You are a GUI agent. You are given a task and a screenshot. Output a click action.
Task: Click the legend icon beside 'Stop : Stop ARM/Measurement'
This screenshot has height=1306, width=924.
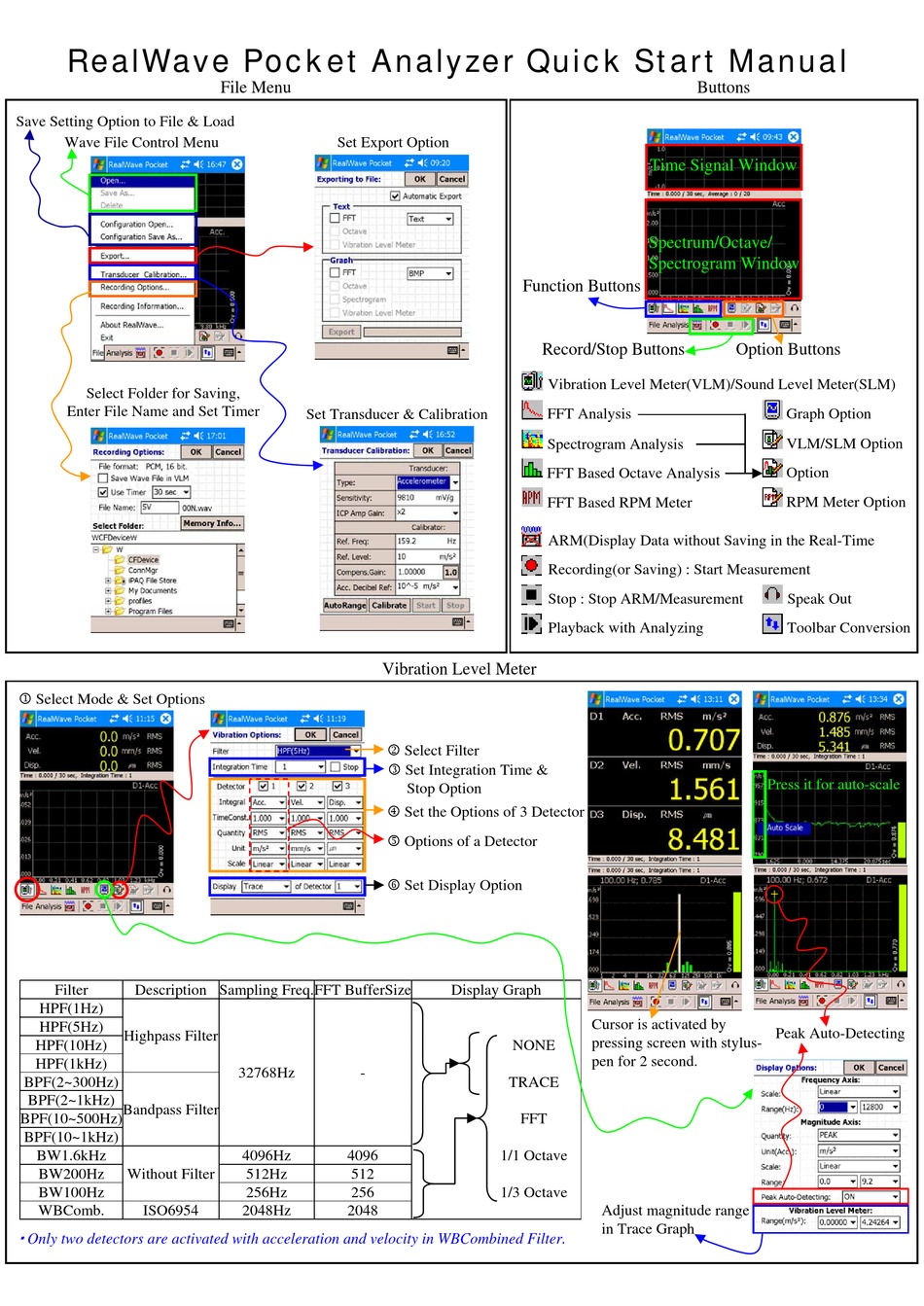[x=532, y=594]
